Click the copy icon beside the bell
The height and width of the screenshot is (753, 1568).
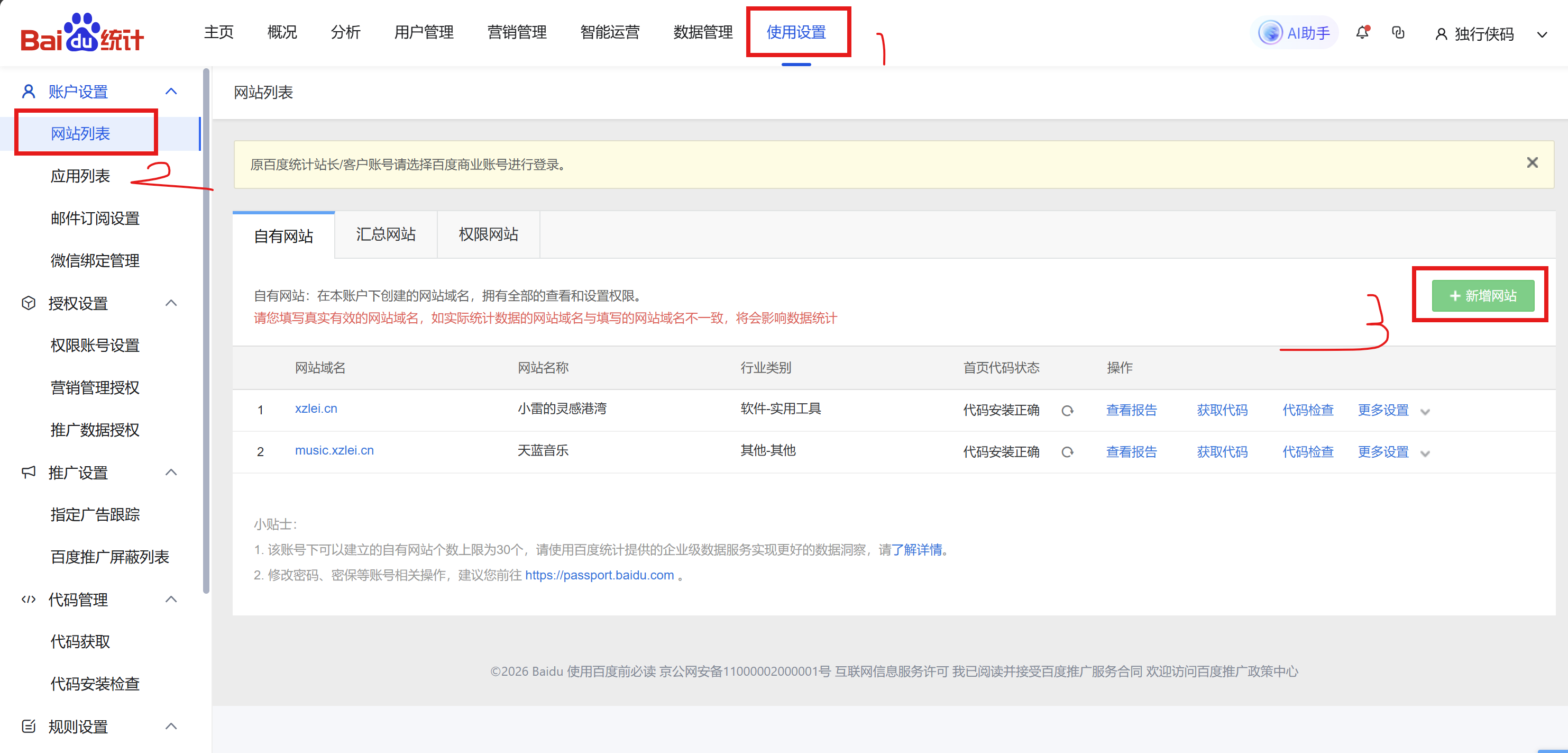[1398, 33]
